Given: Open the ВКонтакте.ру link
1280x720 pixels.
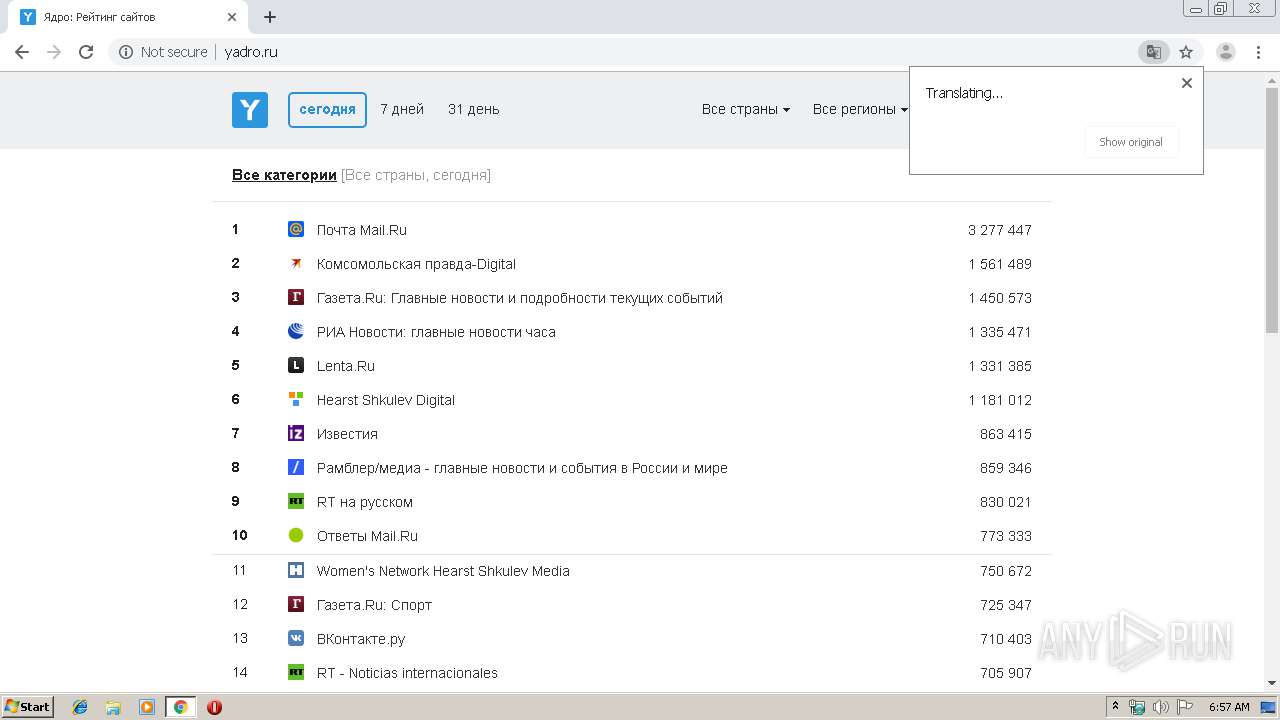Looking at the screenshot, I should [361, 639].
